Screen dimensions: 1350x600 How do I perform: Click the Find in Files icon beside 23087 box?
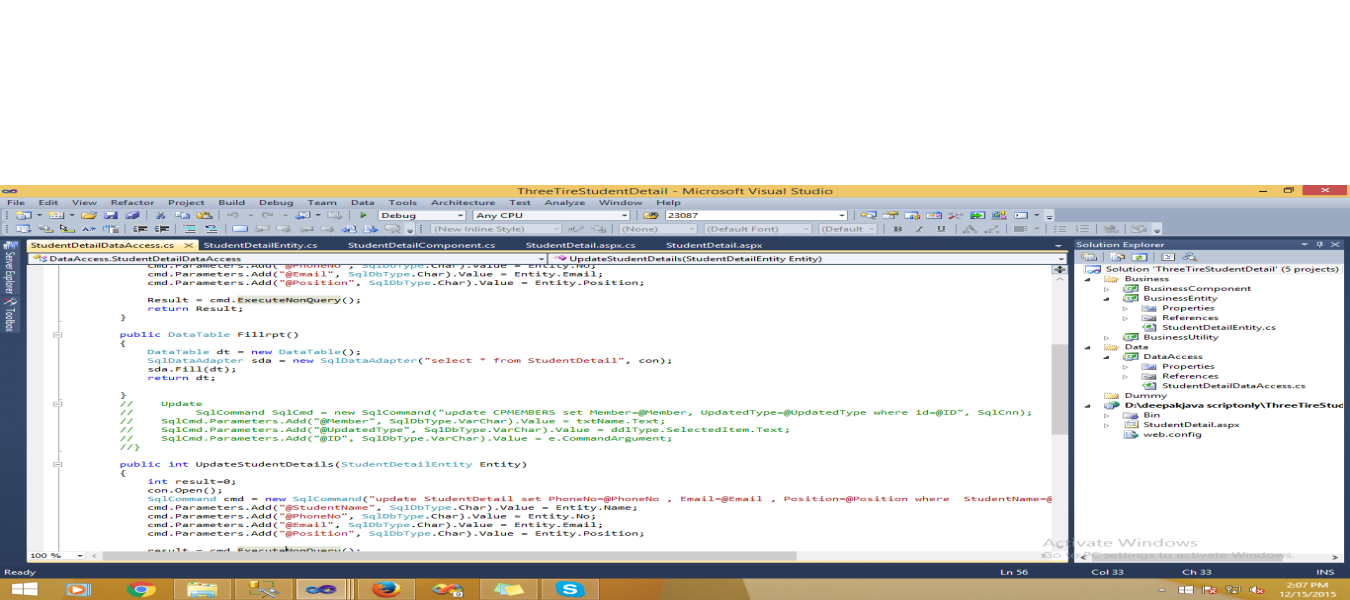coord(651,215)
